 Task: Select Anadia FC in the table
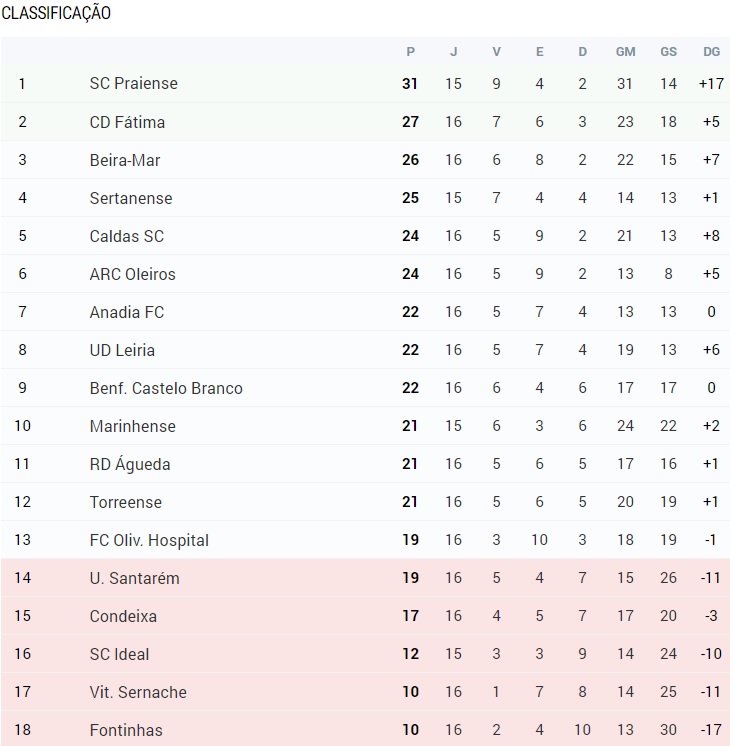pyautogui.click(x=126, y=312)
